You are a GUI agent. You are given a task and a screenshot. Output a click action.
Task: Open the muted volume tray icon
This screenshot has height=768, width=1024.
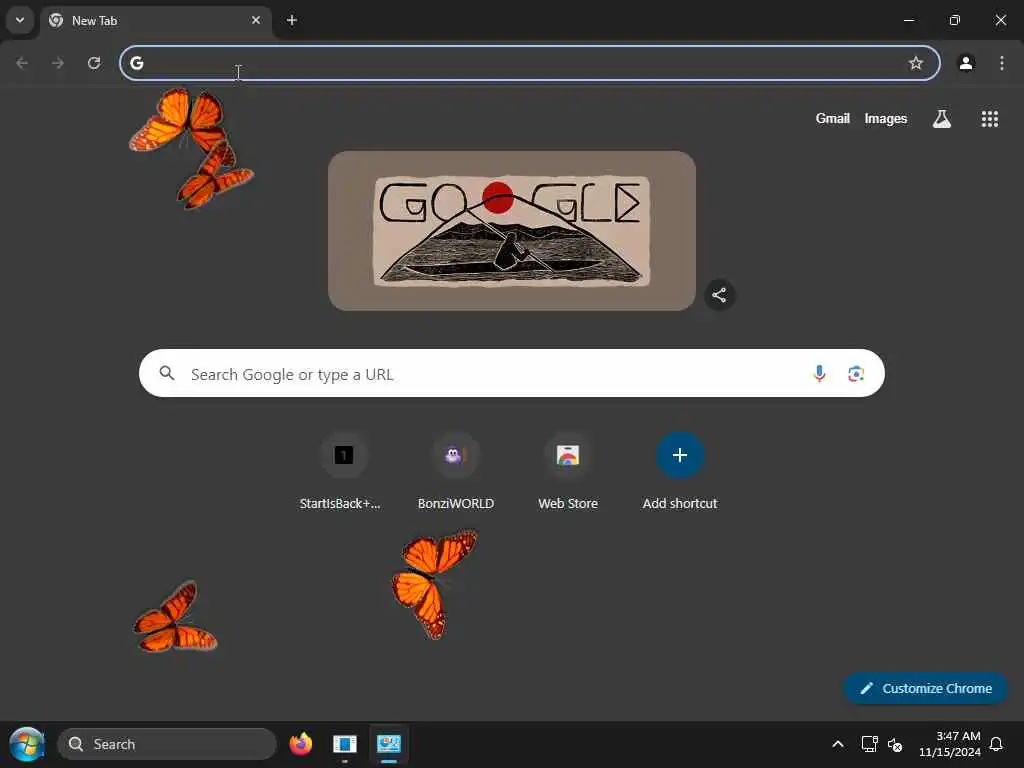pos(895,744)
